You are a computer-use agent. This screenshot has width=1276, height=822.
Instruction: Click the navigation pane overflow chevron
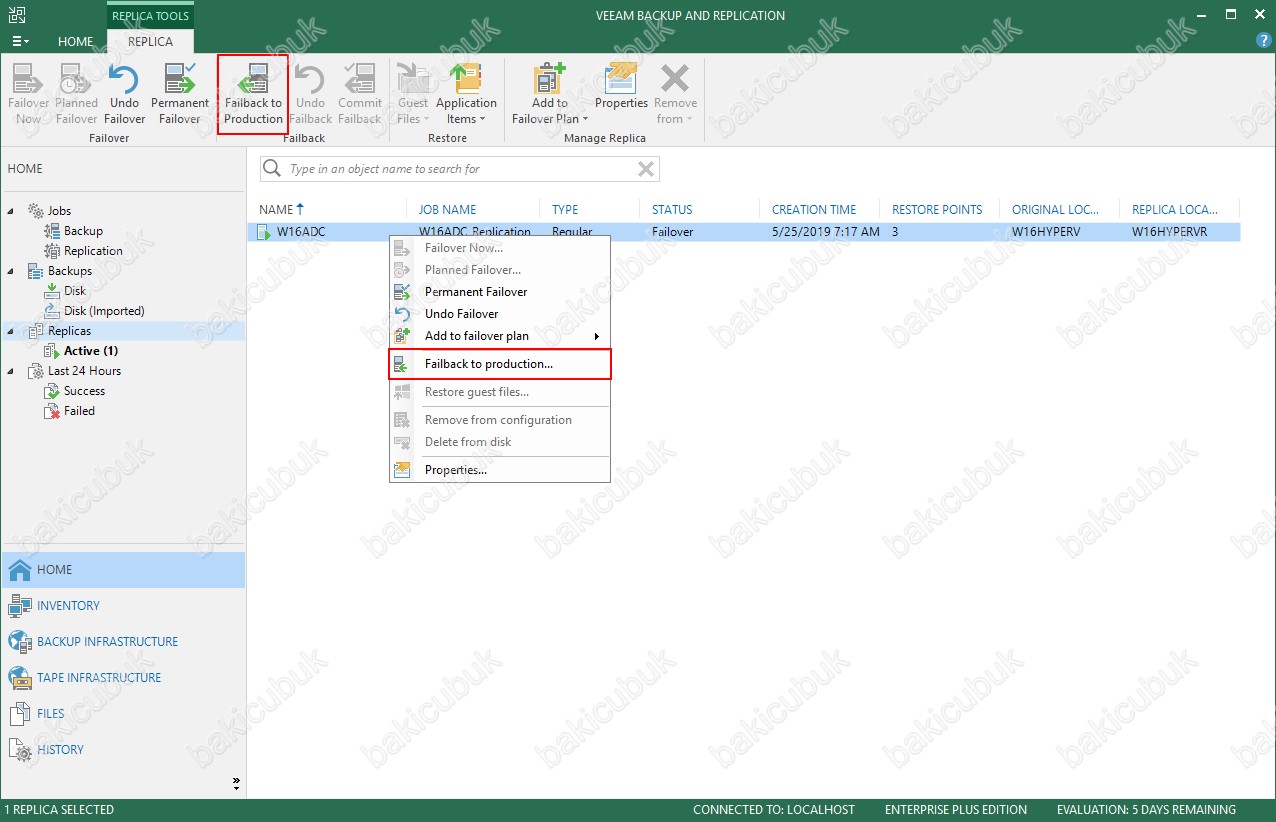click(x=237, y=782)
